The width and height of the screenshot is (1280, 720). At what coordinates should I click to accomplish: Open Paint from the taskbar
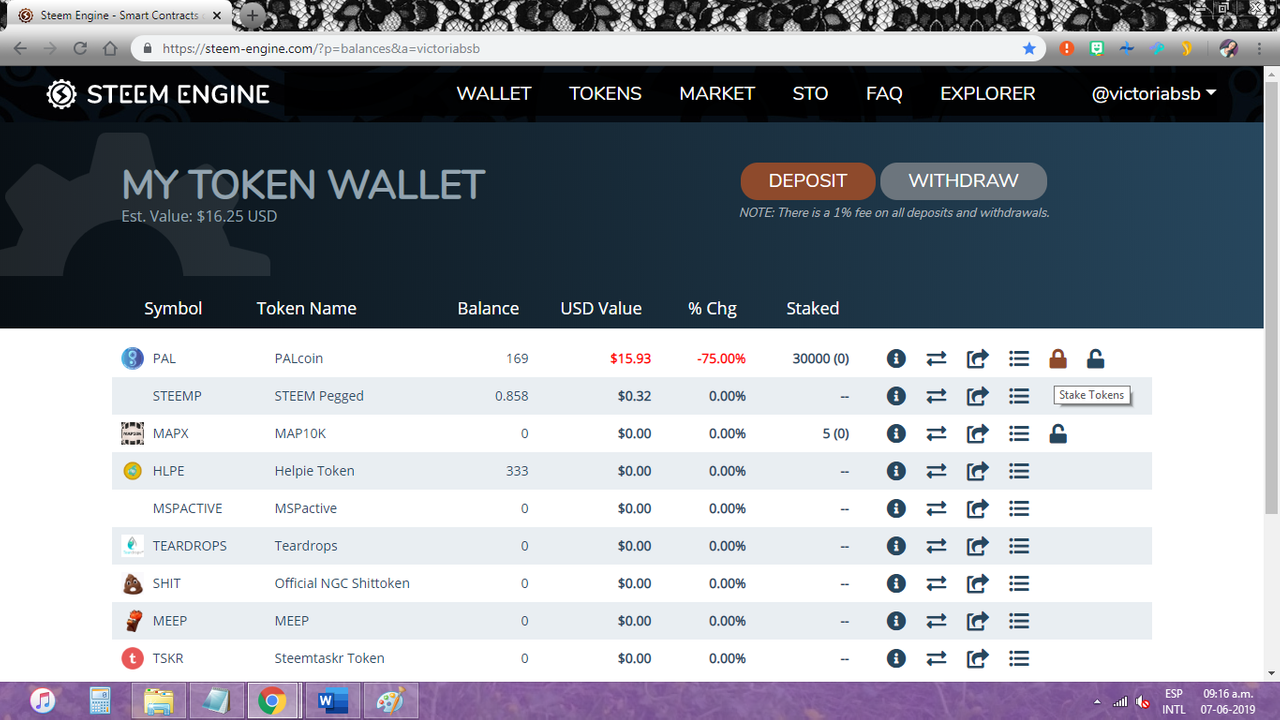click(388, 701)
